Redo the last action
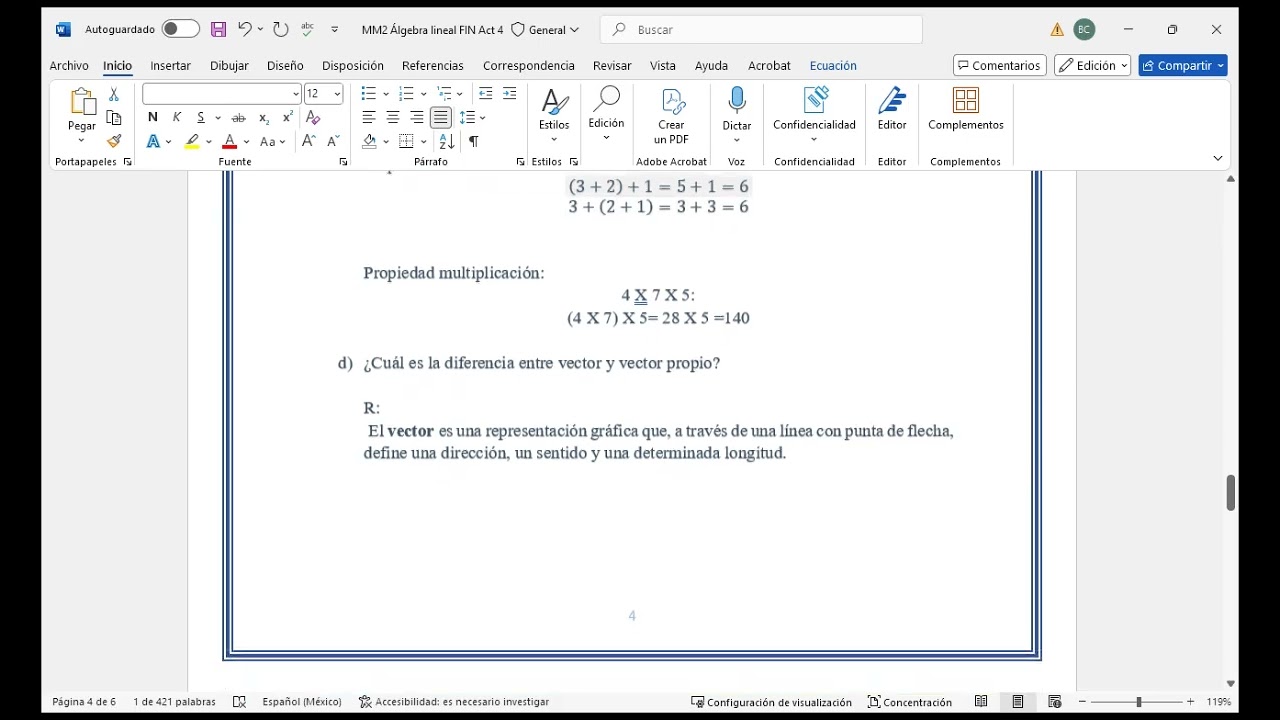Screen dimensions: 1280x720 281,29
